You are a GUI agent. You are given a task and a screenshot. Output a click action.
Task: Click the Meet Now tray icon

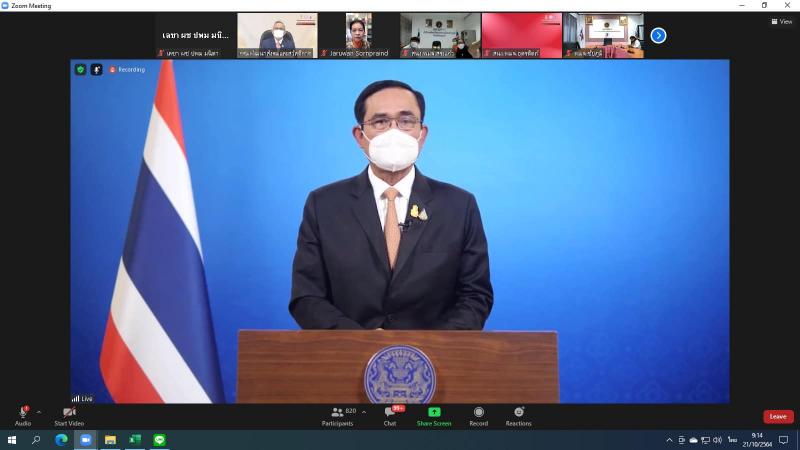click(x=682, y=440)
